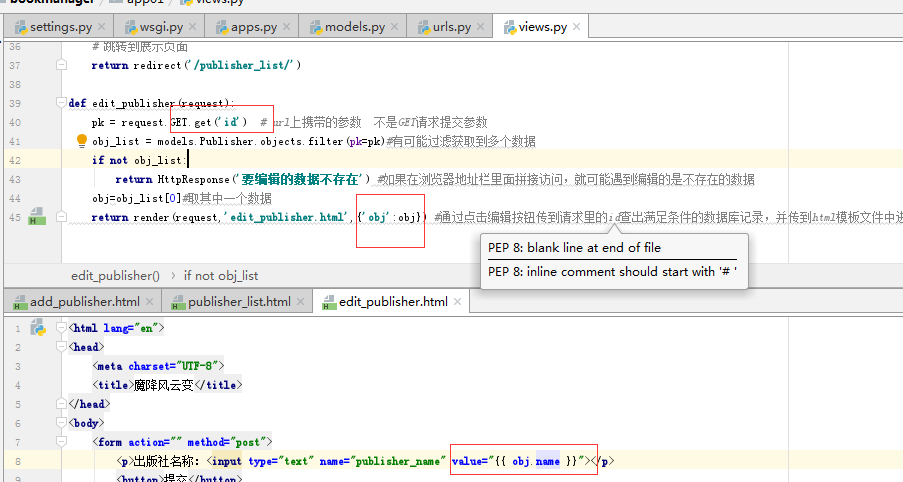The image size is (903, 482).
Task: Click 'request.GET.get' code on line 40
Action: (x=166, y=122)
